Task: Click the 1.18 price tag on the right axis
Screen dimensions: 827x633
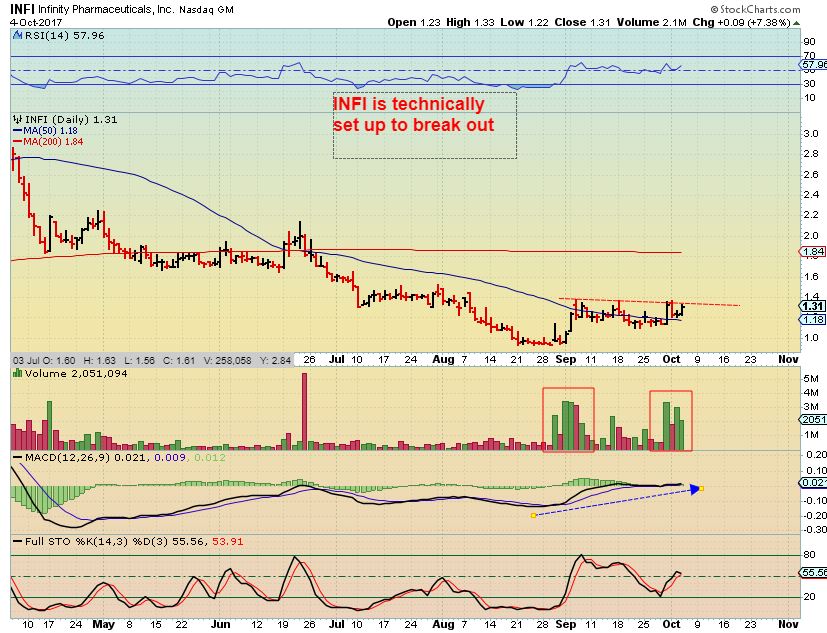Action: pos(813,319)
